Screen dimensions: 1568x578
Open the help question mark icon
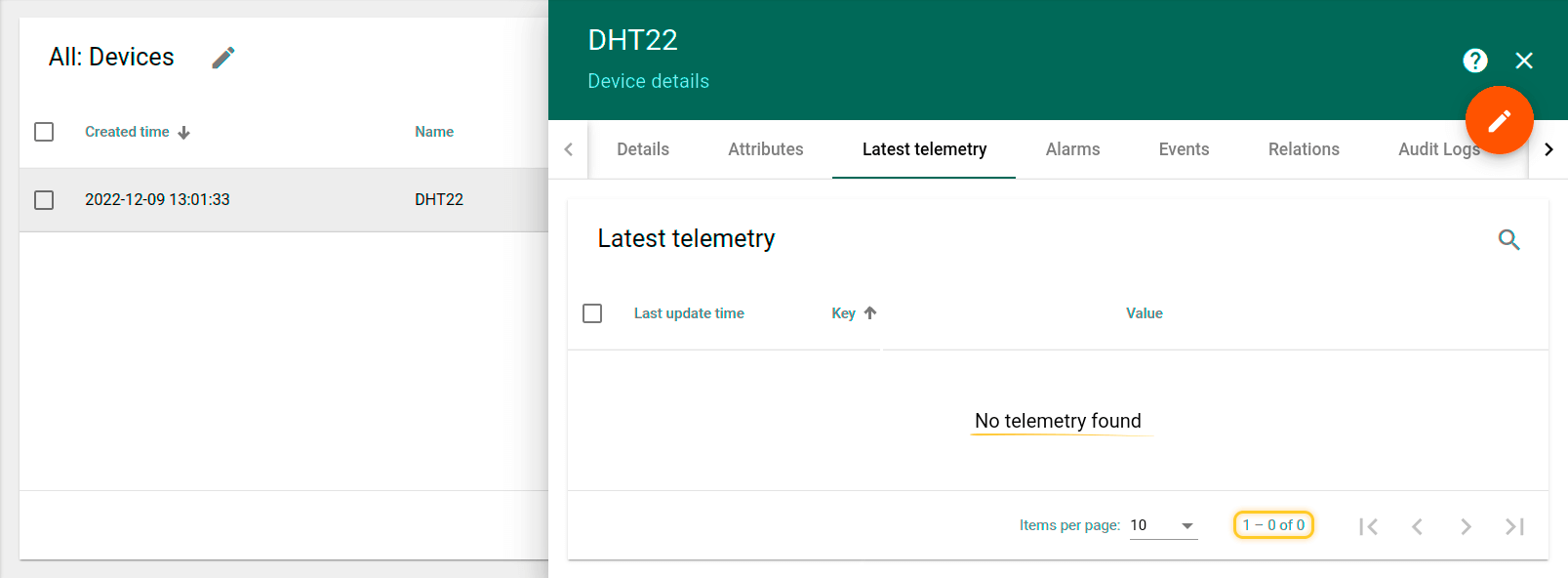1474,61
